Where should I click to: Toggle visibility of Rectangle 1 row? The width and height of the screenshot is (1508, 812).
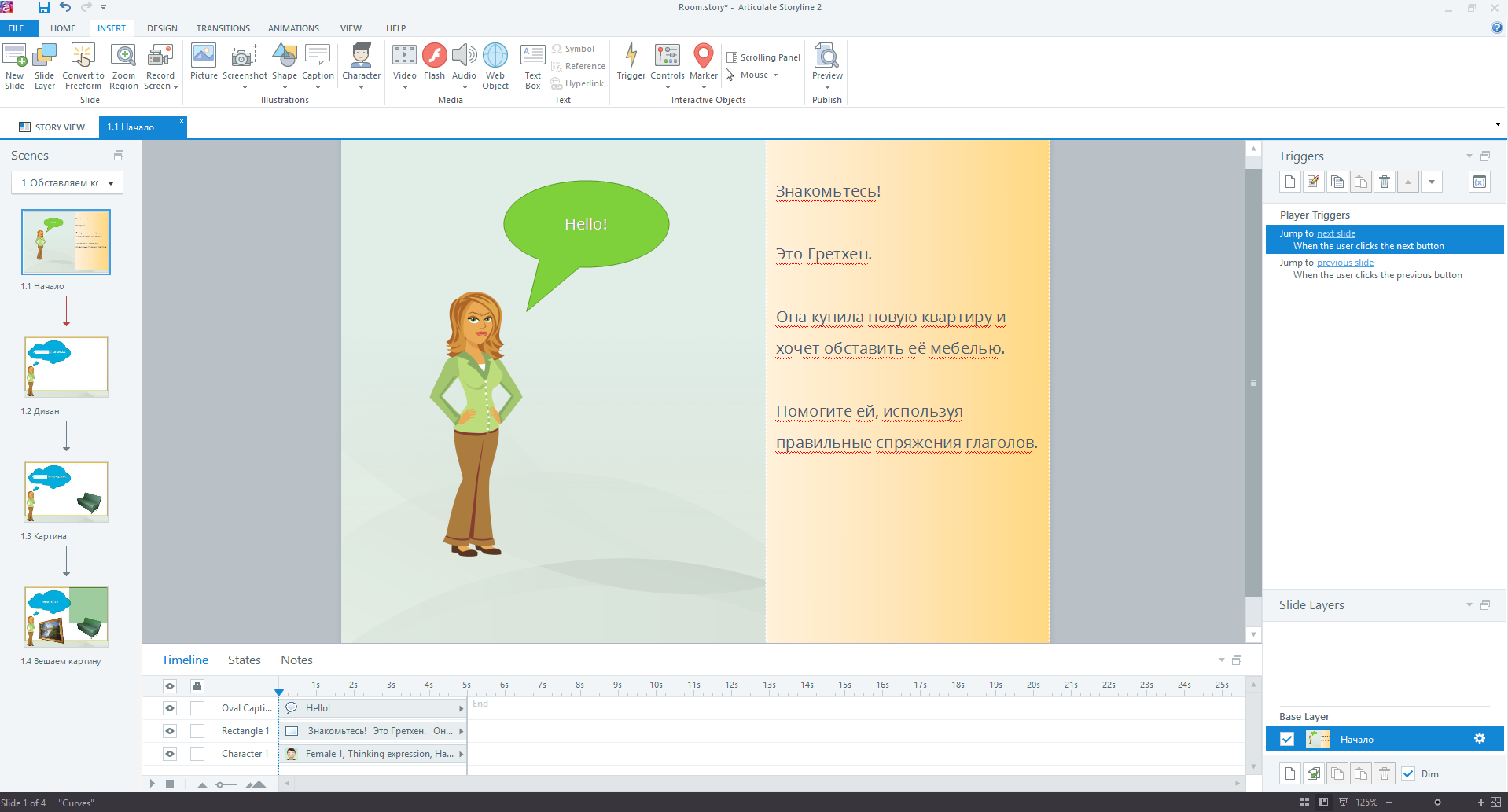(170, 731)
